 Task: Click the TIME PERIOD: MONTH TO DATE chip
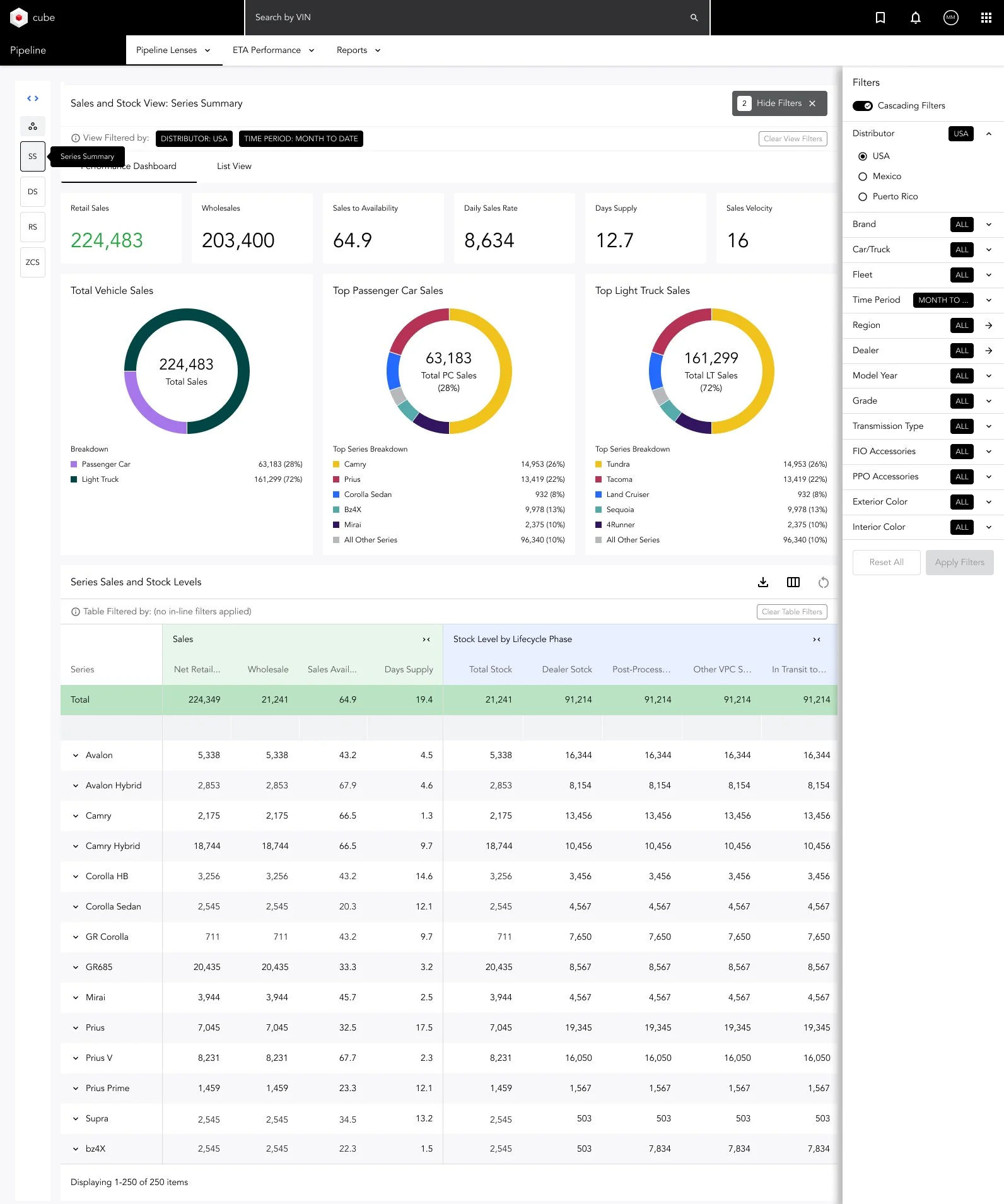(301, 139)
